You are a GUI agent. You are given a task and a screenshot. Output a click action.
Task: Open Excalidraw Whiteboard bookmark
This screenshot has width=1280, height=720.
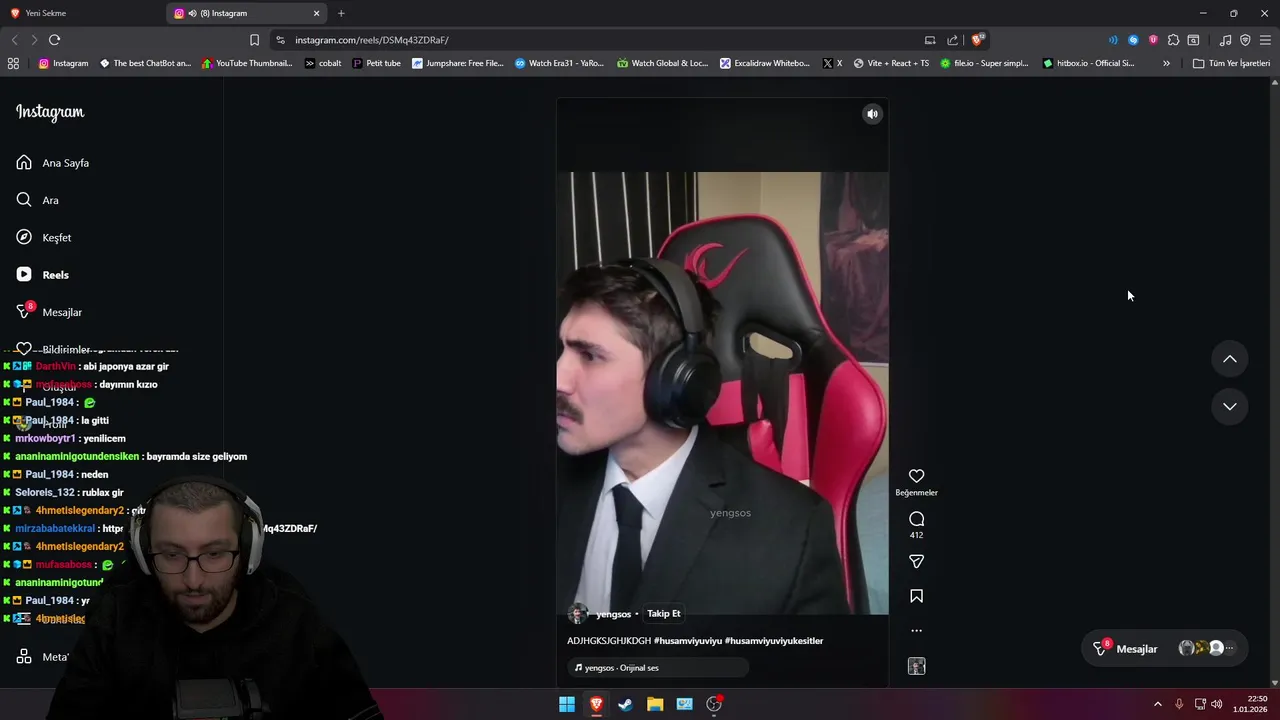pos(764,63)
